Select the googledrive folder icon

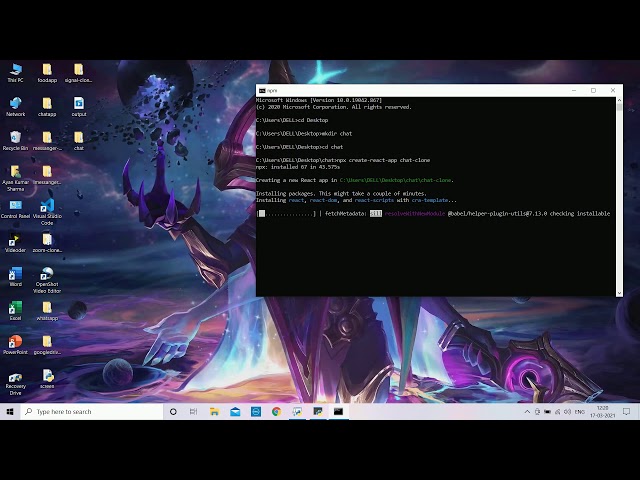tap(47, 344)
